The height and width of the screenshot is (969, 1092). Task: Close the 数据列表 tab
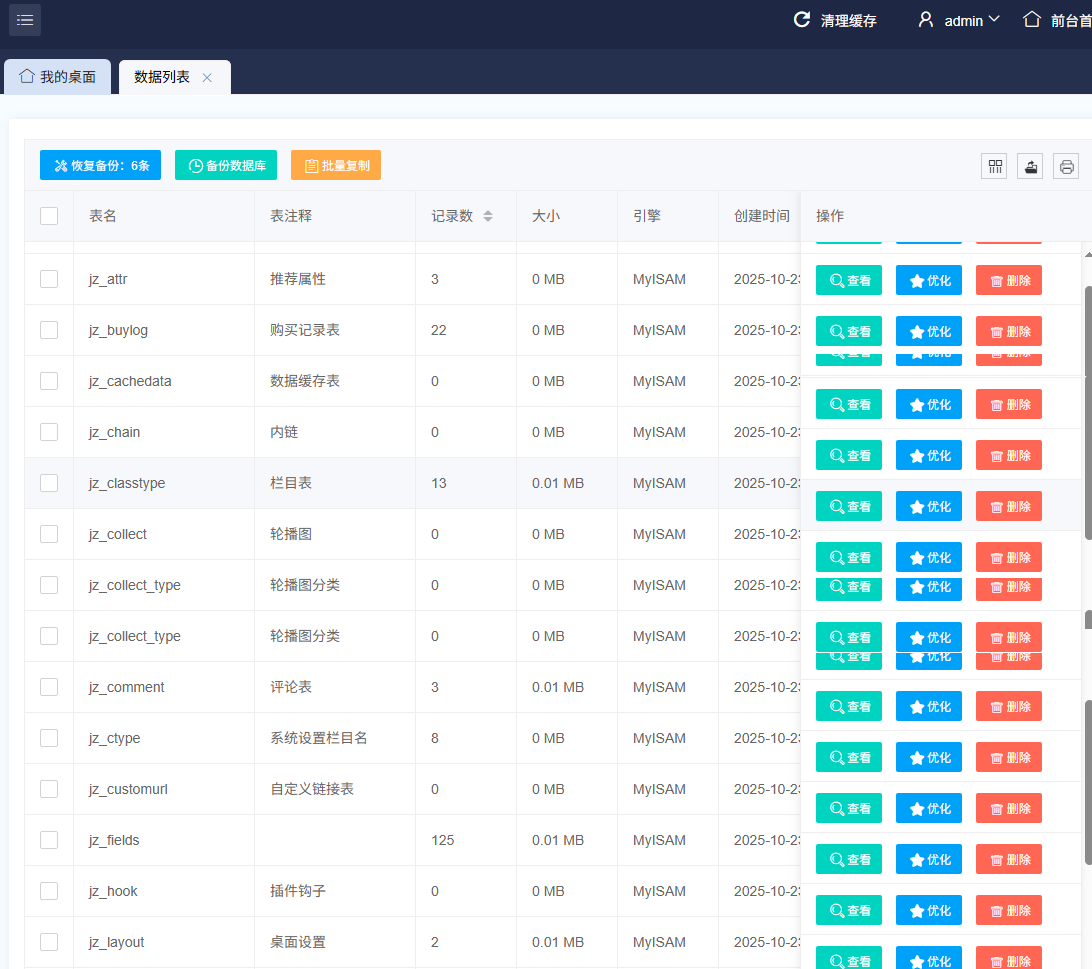click(207, 78)
